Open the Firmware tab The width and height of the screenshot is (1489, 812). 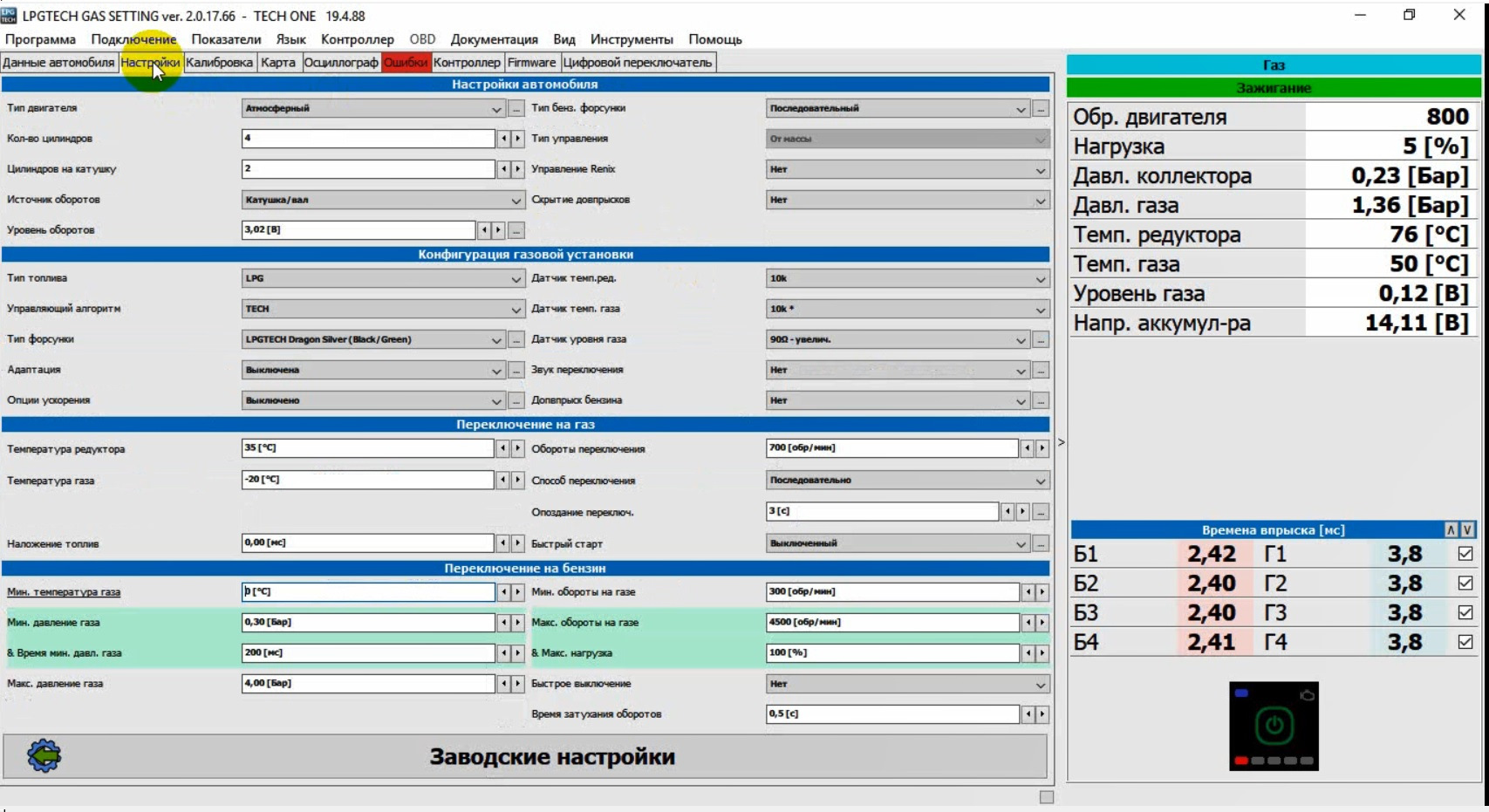[x=531, y=62]
